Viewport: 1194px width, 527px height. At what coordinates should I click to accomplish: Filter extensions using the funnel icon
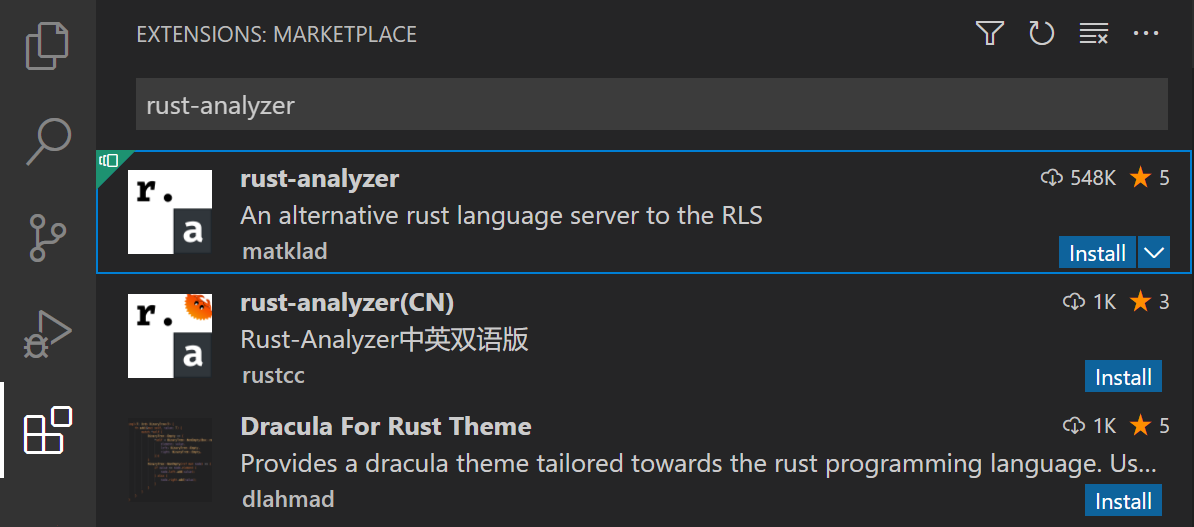pos(989,34)
